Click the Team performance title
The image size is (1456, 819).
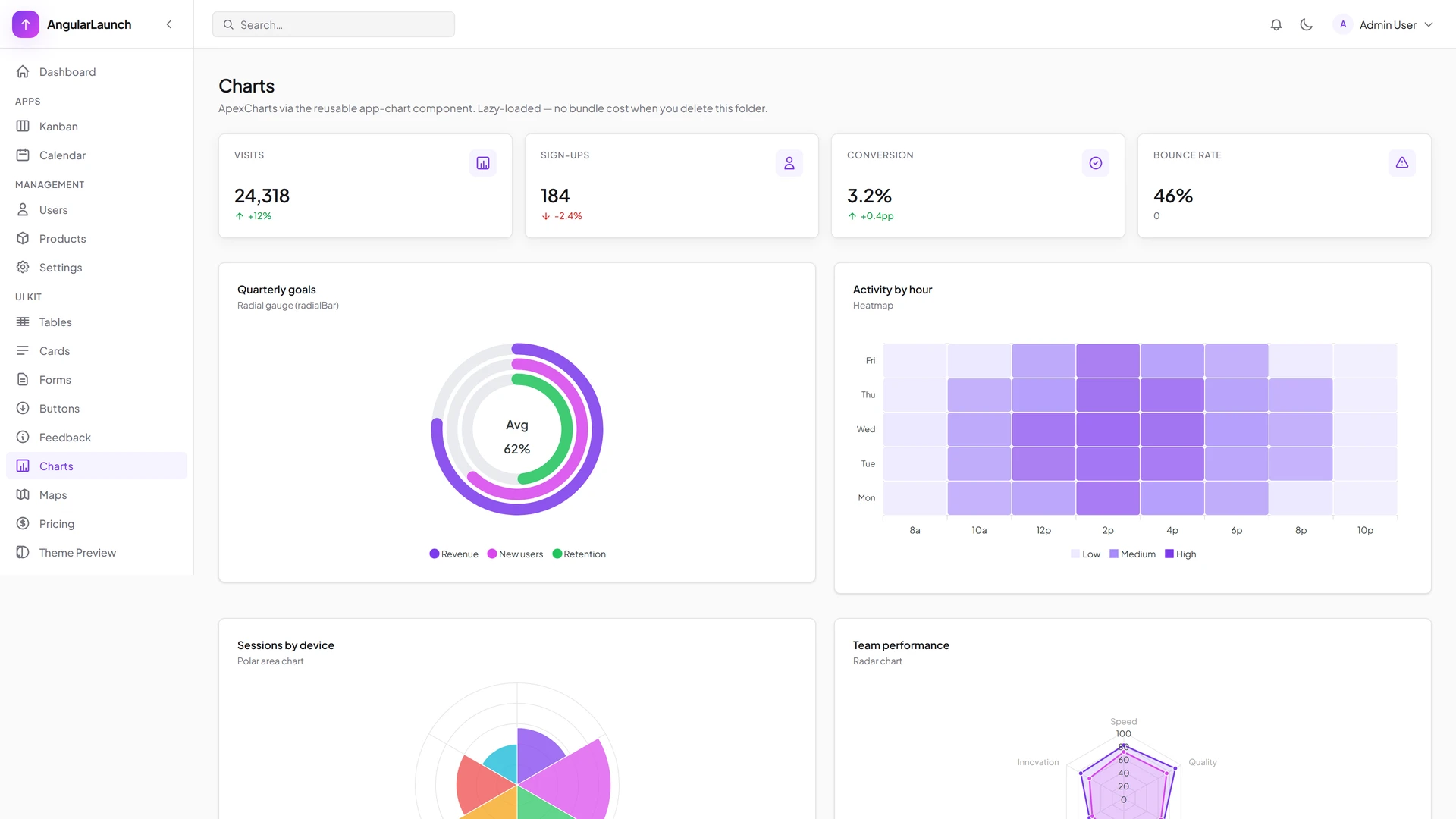click(x=901, y=645)
